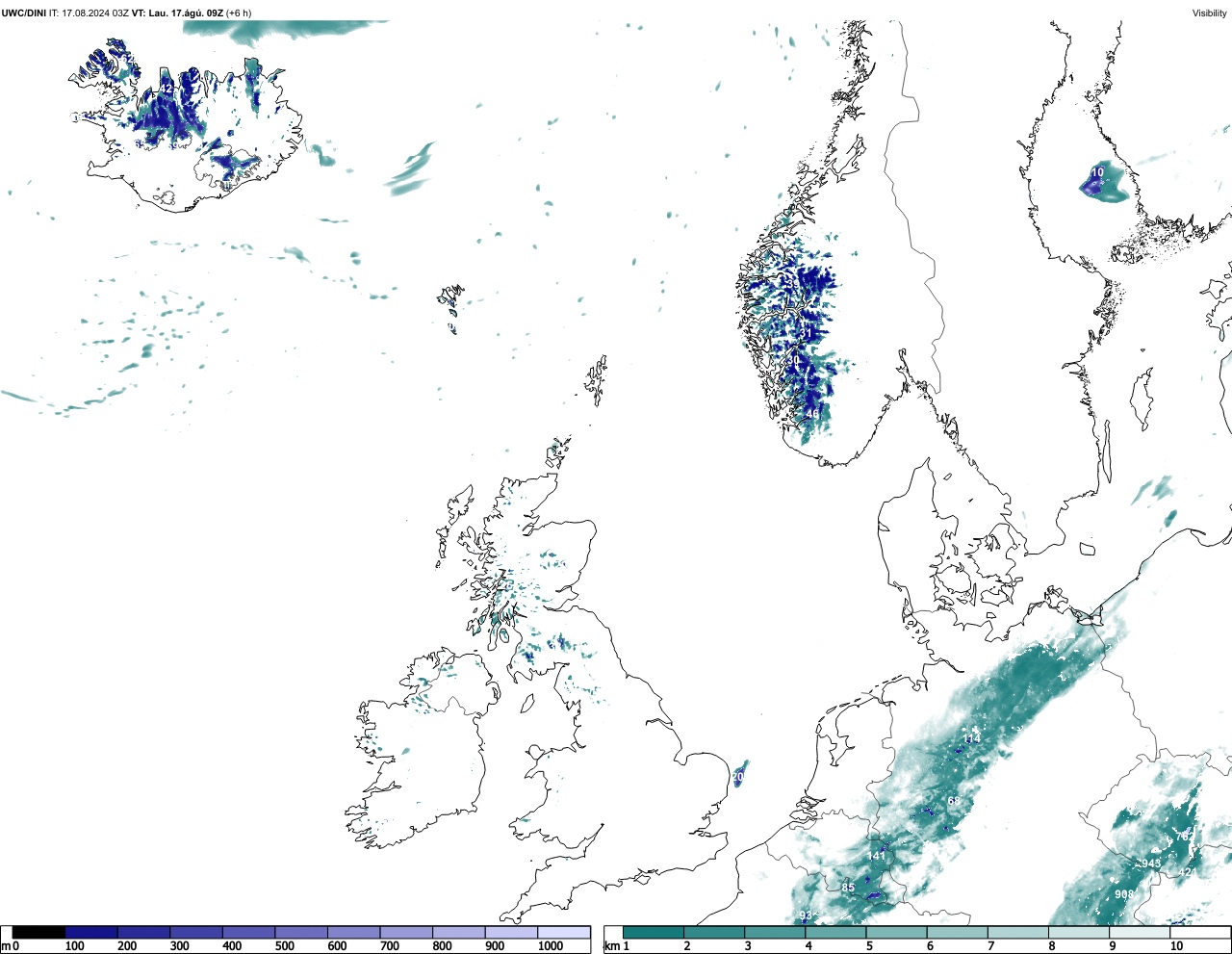Click the "500" tick on the metre legend

[284, 946]
